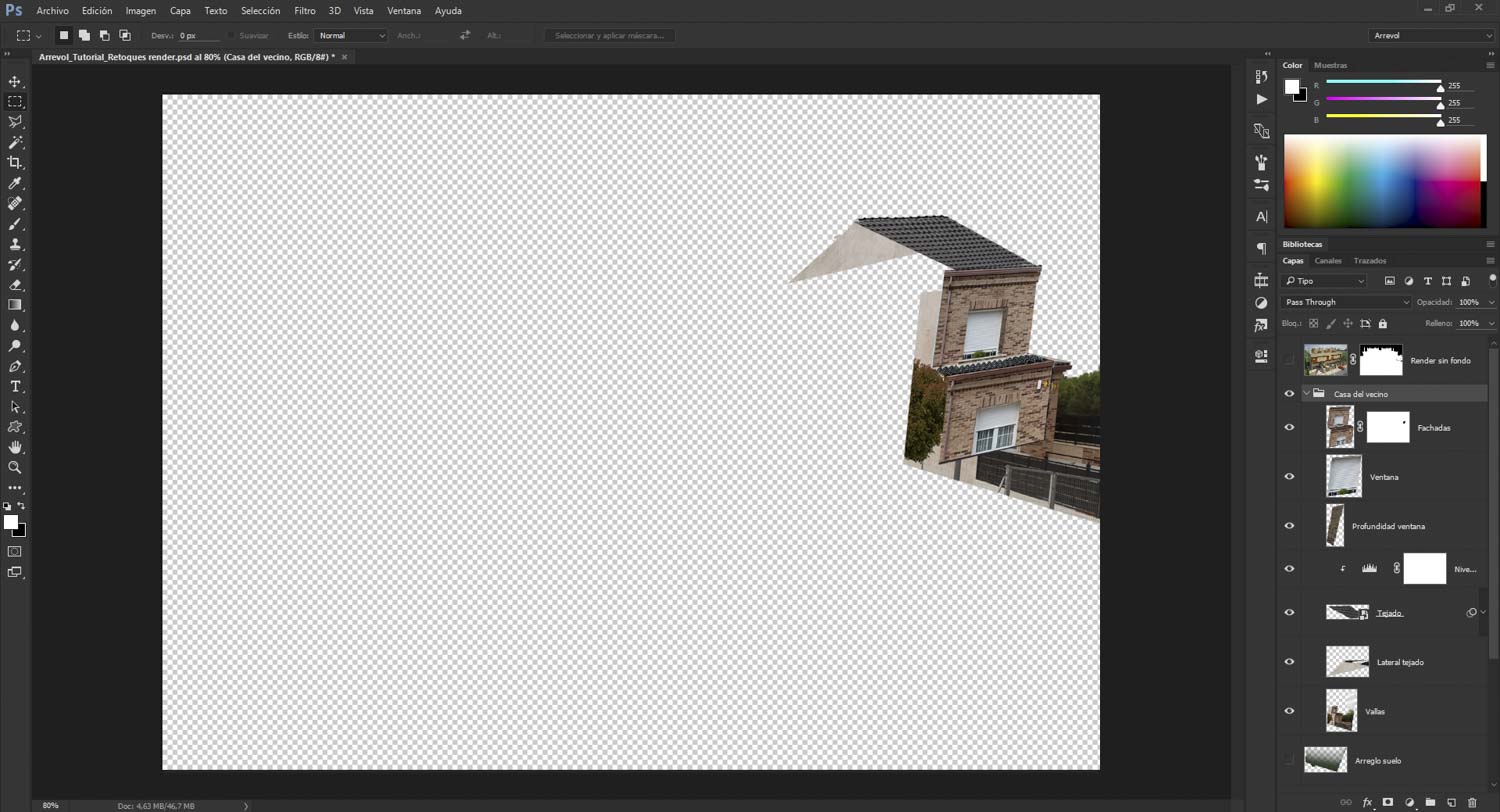Select the Healing Brush tool
Screen dimensions: 1500x812
[15, 203]
